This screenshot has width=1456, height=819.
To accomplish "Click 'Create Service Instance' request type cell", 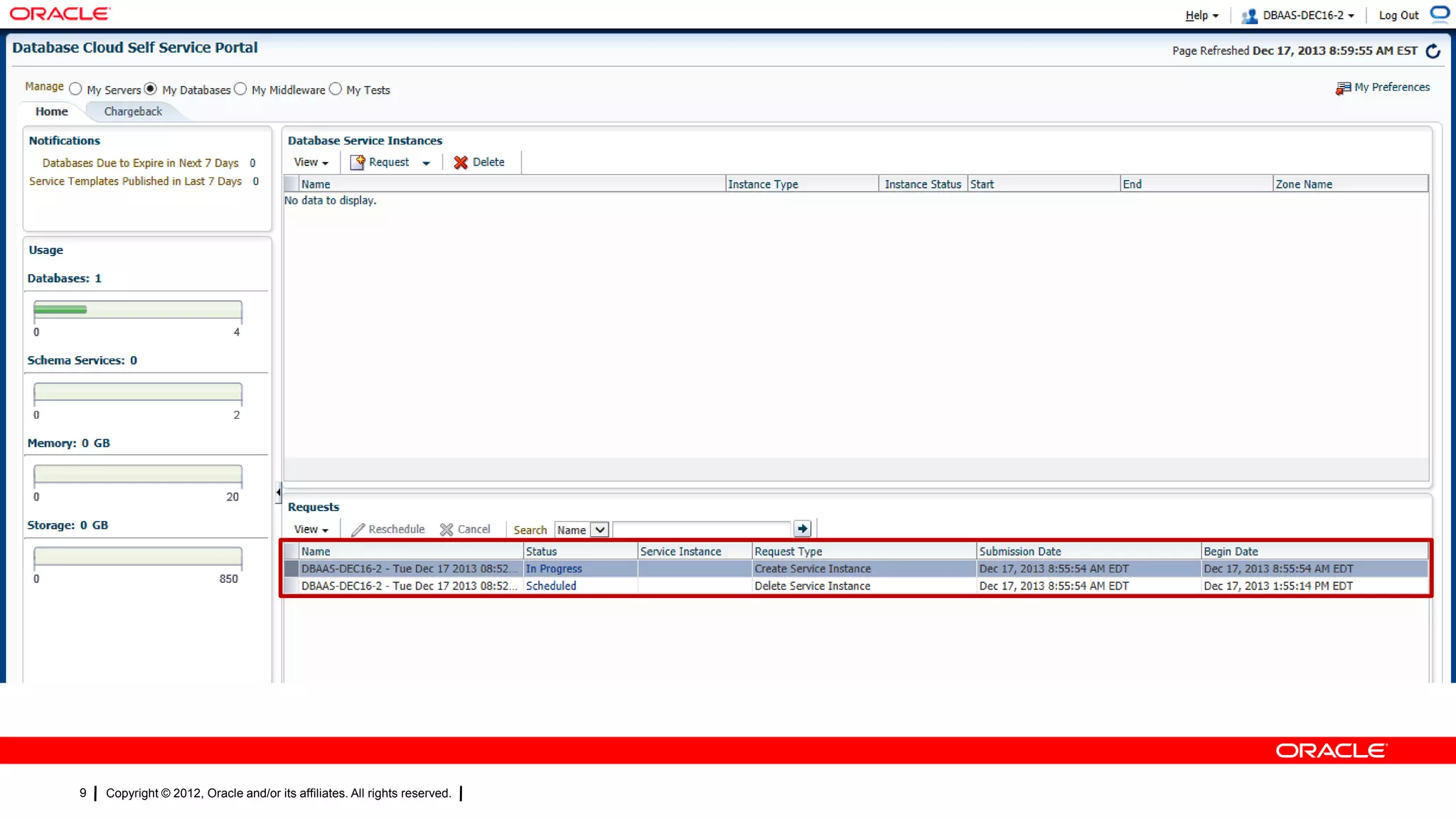I will (864, 569).
